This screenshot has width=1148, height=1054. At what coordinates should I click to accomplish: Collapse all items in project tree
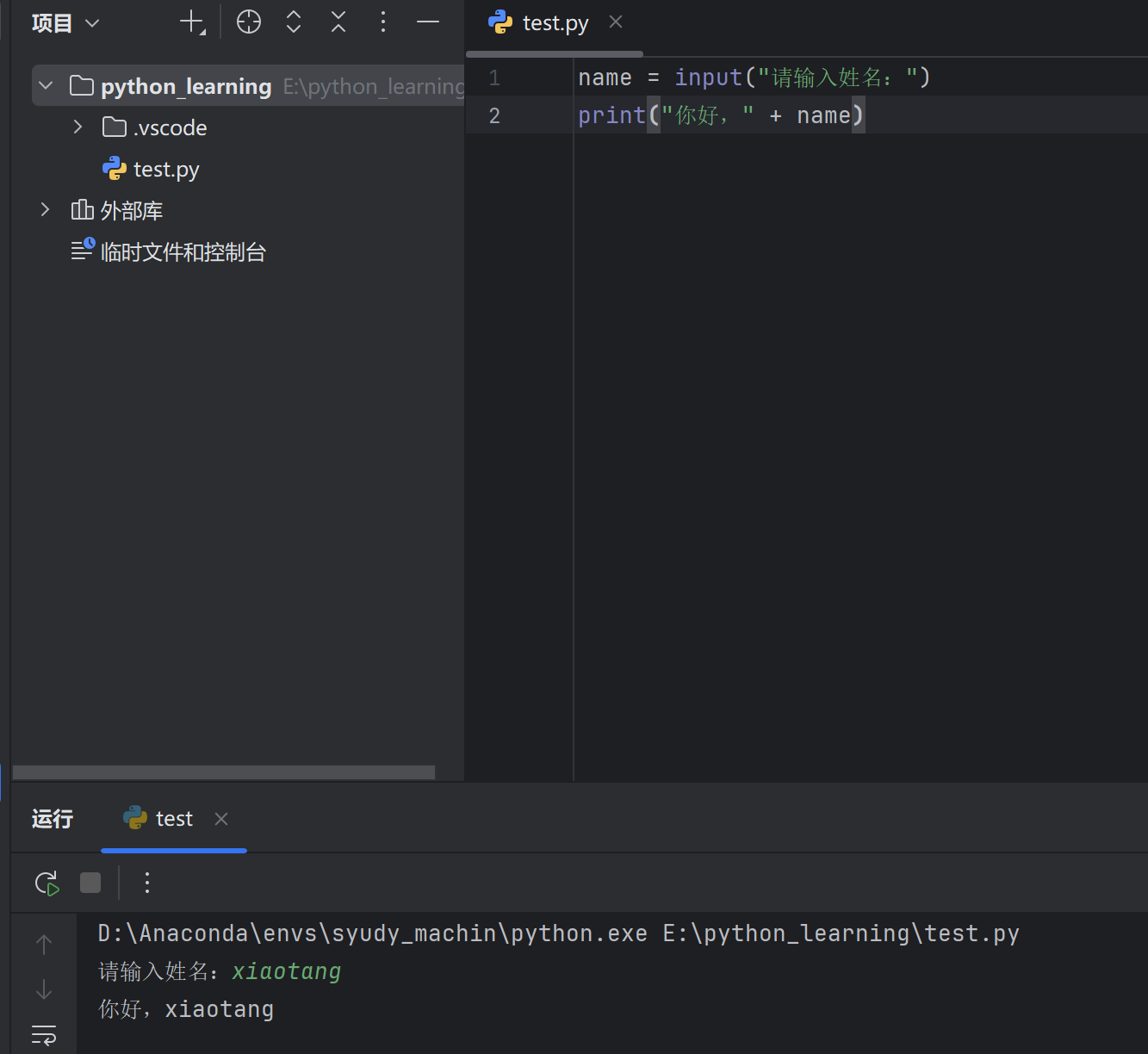(x=338, y=22)
